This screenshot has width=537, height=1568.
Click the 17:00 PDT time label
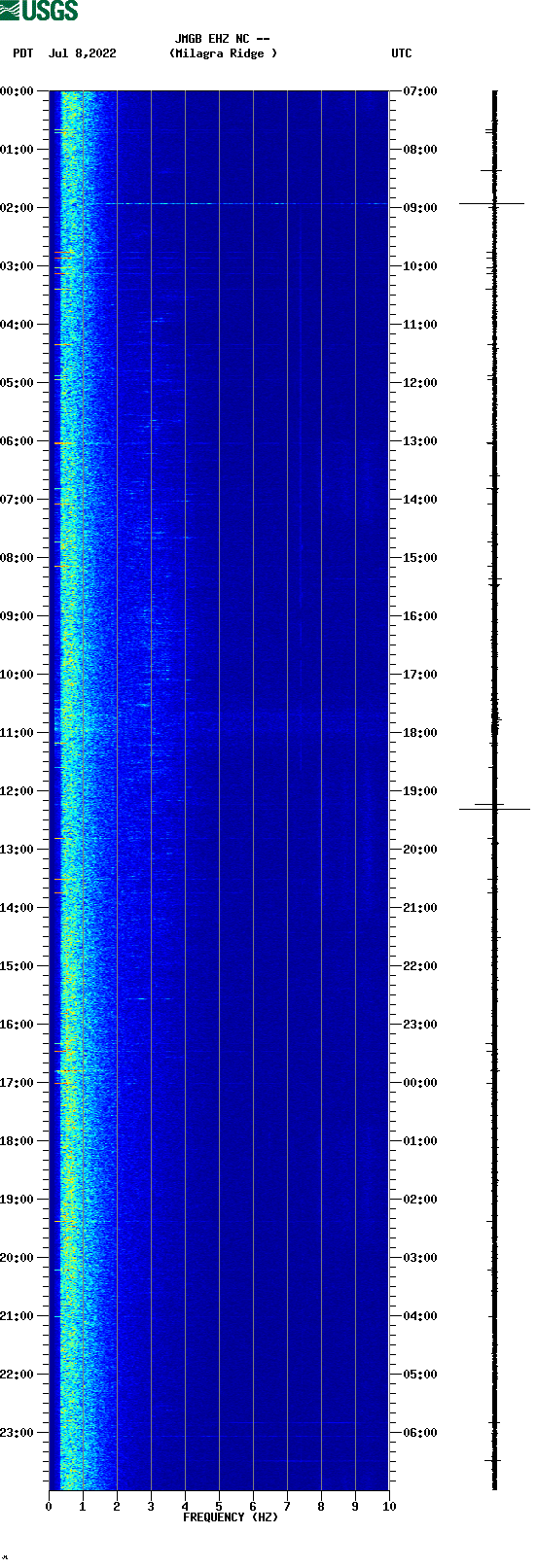(x=18, y=1083)
